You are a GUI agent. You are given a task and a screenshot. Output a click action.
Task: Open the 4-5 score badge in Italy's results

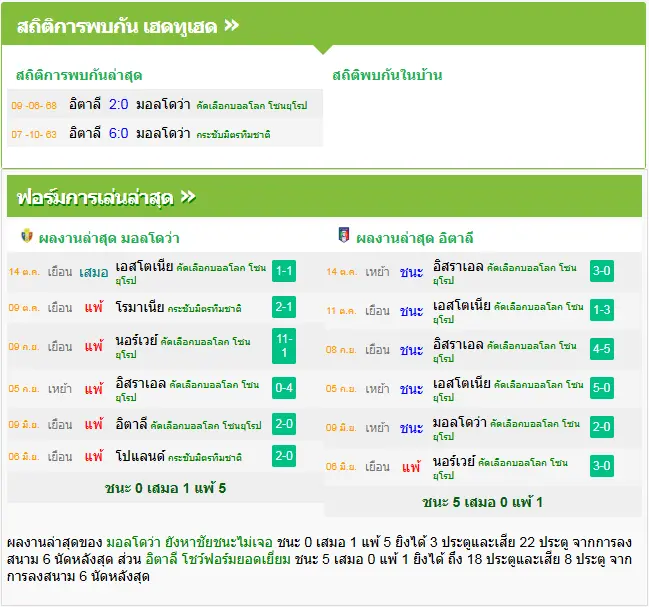tap(601, 349)
